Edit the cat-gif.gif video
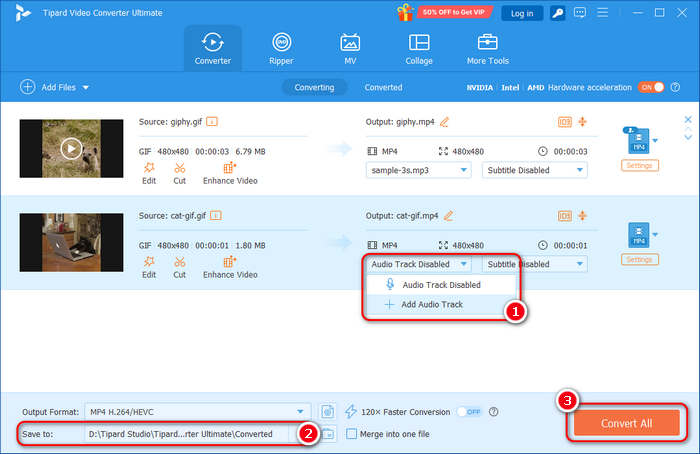Screen dimensions: 700x454 coord(149,267)
